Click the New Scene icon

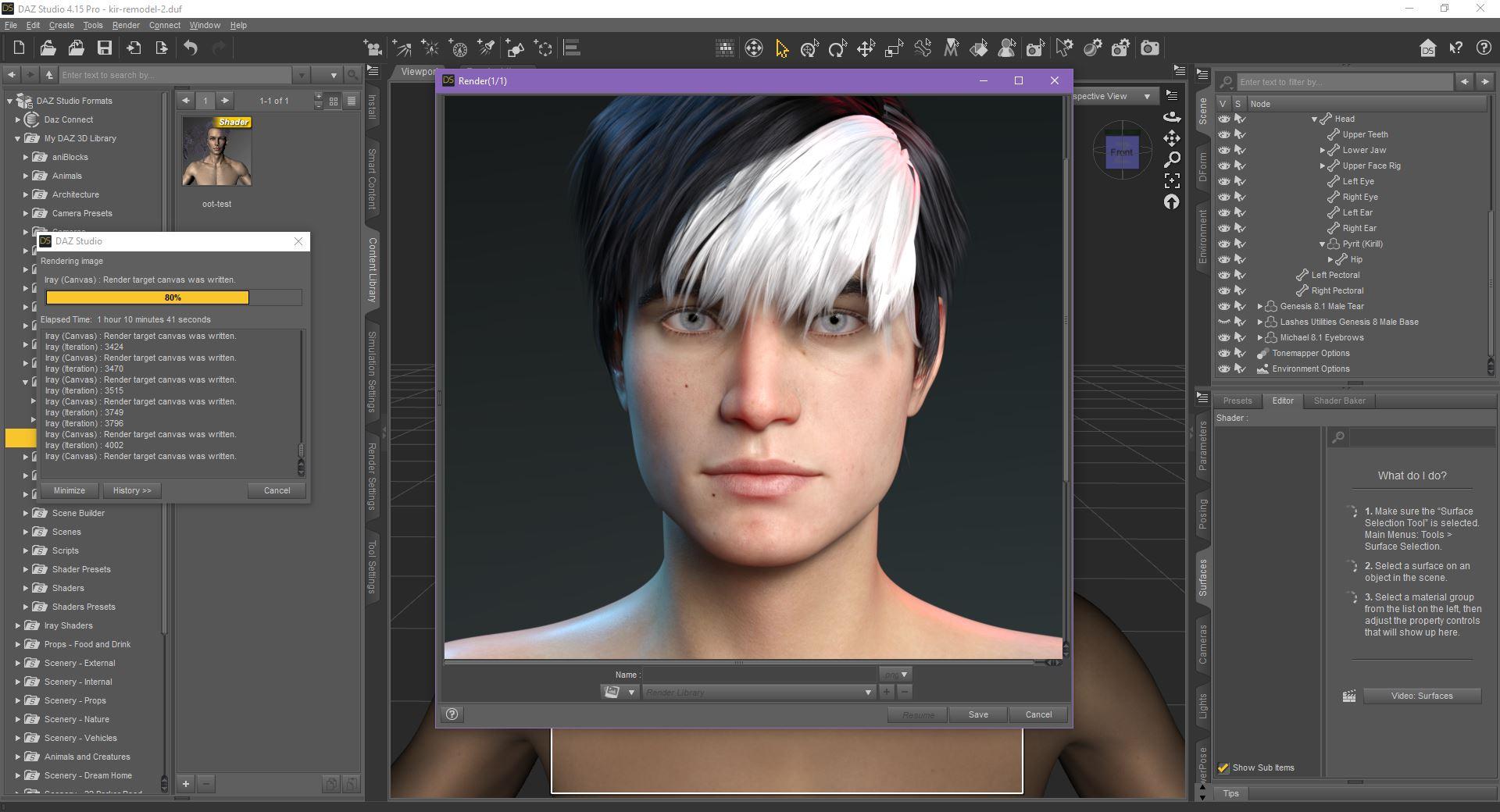click(x=19, y=48)
